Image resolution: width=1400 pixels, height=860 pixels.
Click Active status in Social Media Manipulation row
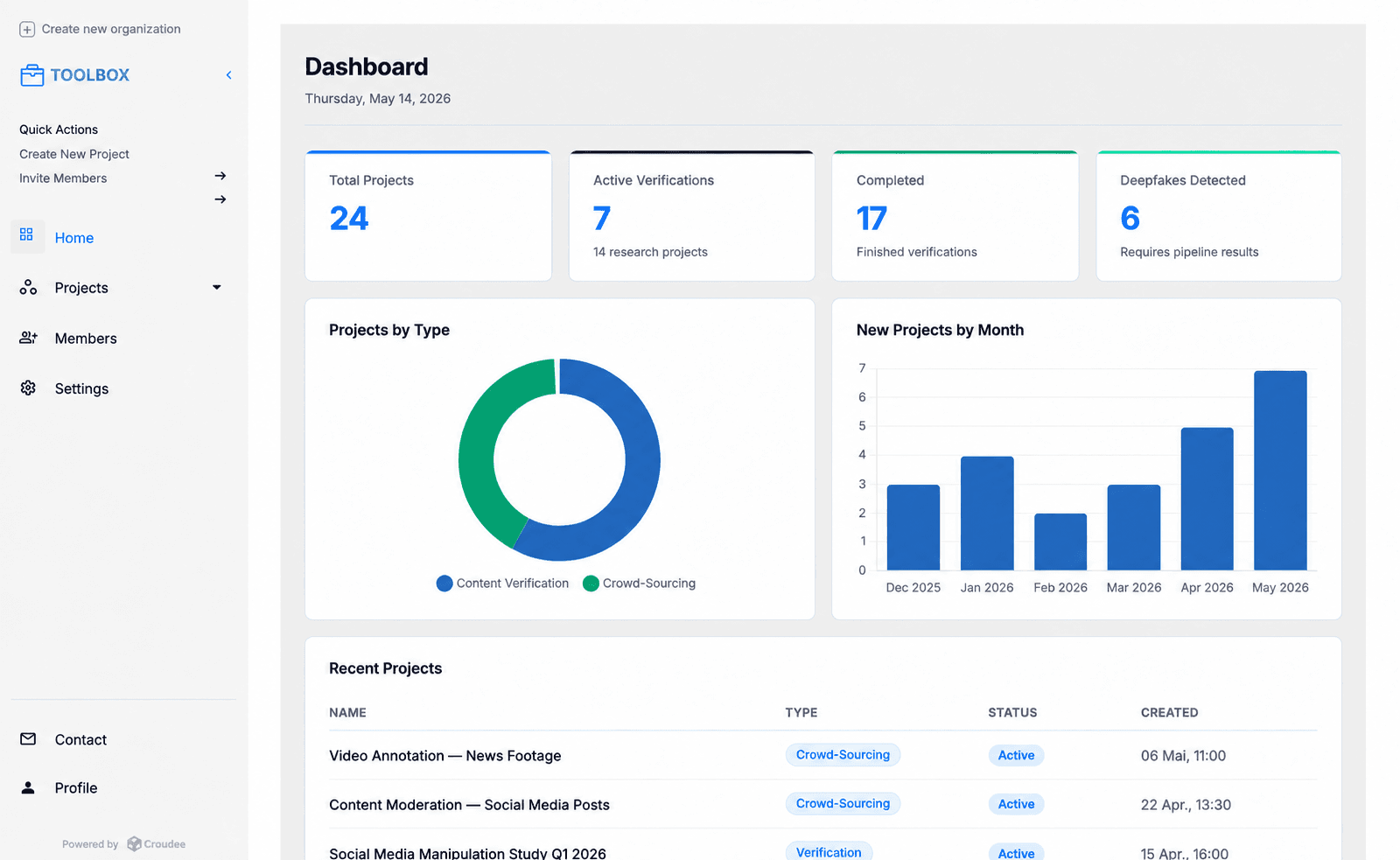coord(1016,853)
